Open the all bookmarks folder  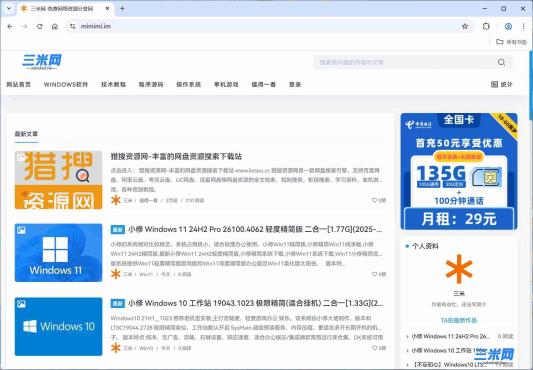point(511,42)
